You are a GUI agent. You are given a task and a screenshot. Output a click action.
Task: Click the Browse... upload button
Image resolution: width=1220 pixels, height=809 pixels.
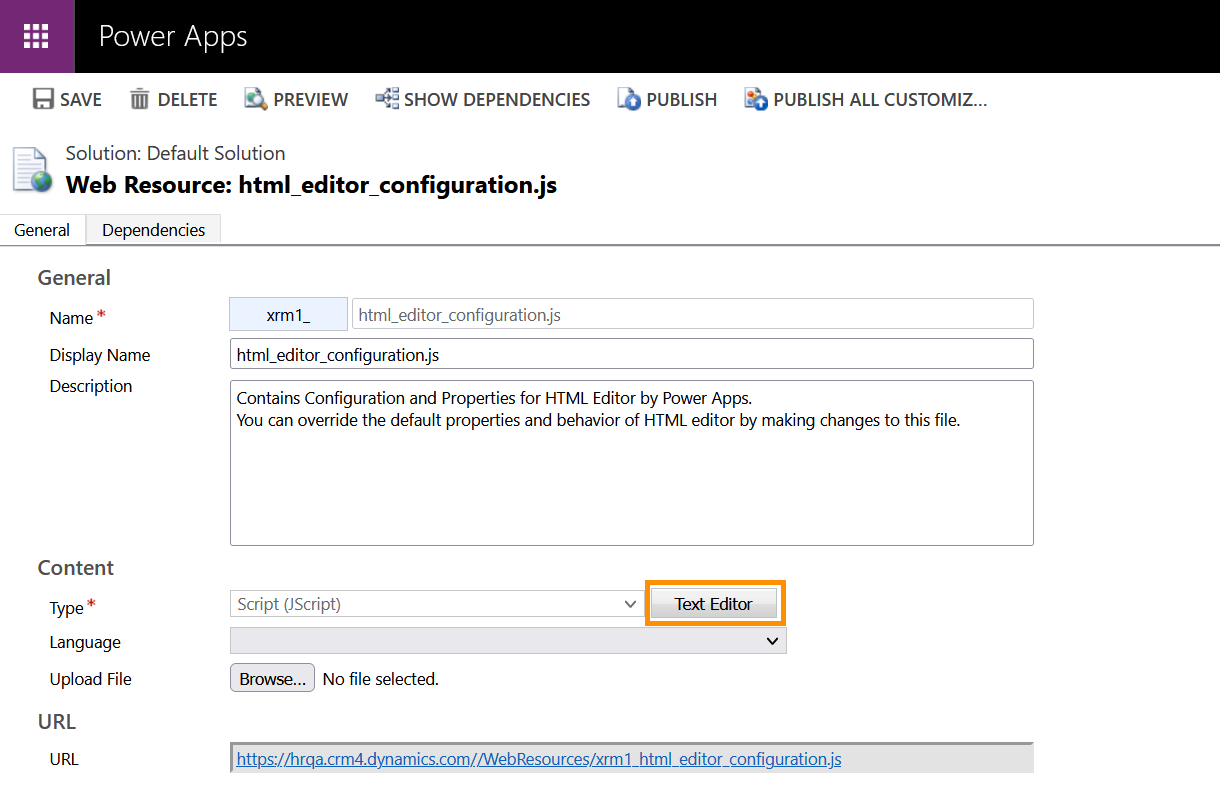pyautogui.click(x=273, y=679)
